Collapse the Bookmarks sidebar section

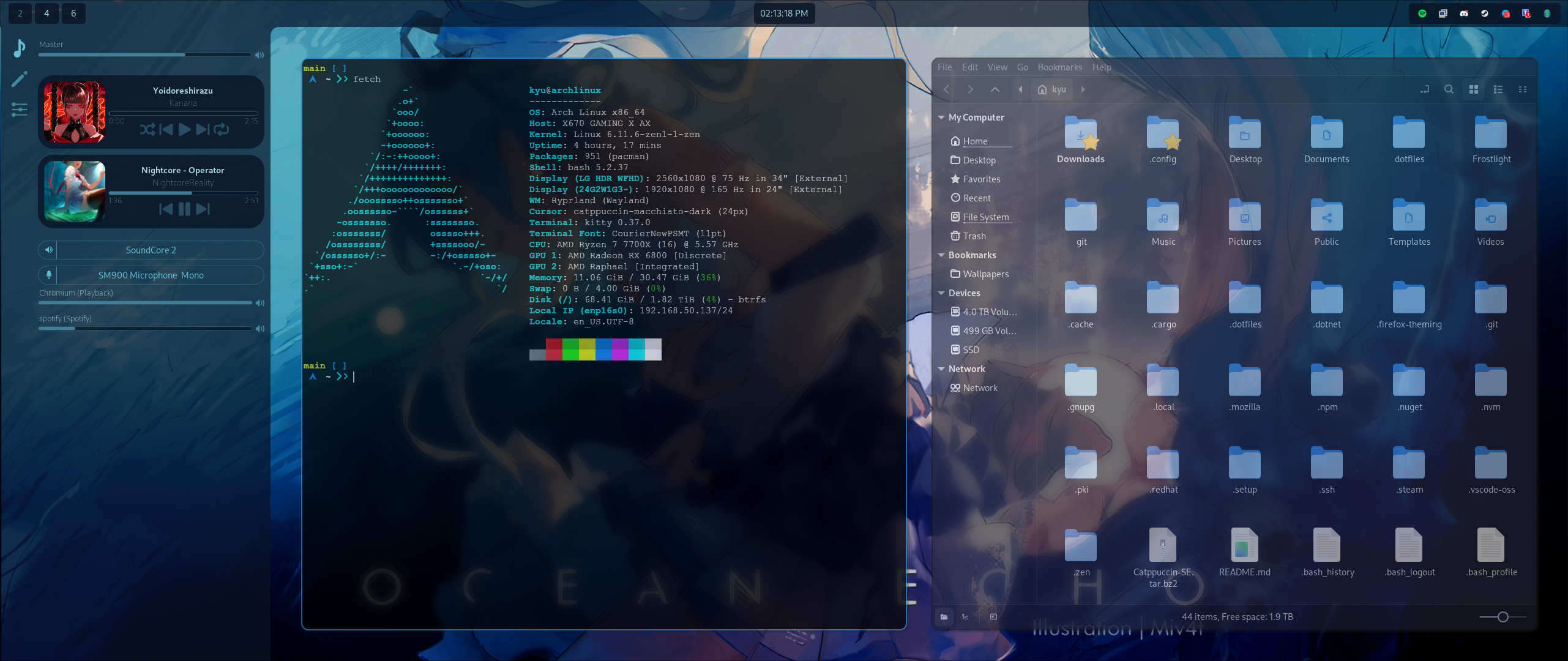coord(941,255)
